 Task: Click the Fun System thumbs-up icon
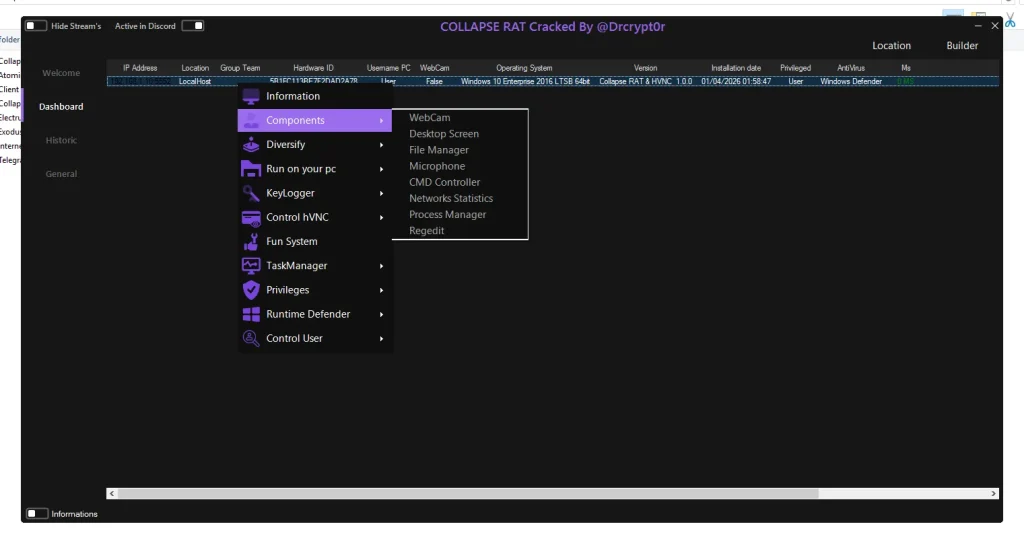[x=250, y=242]
